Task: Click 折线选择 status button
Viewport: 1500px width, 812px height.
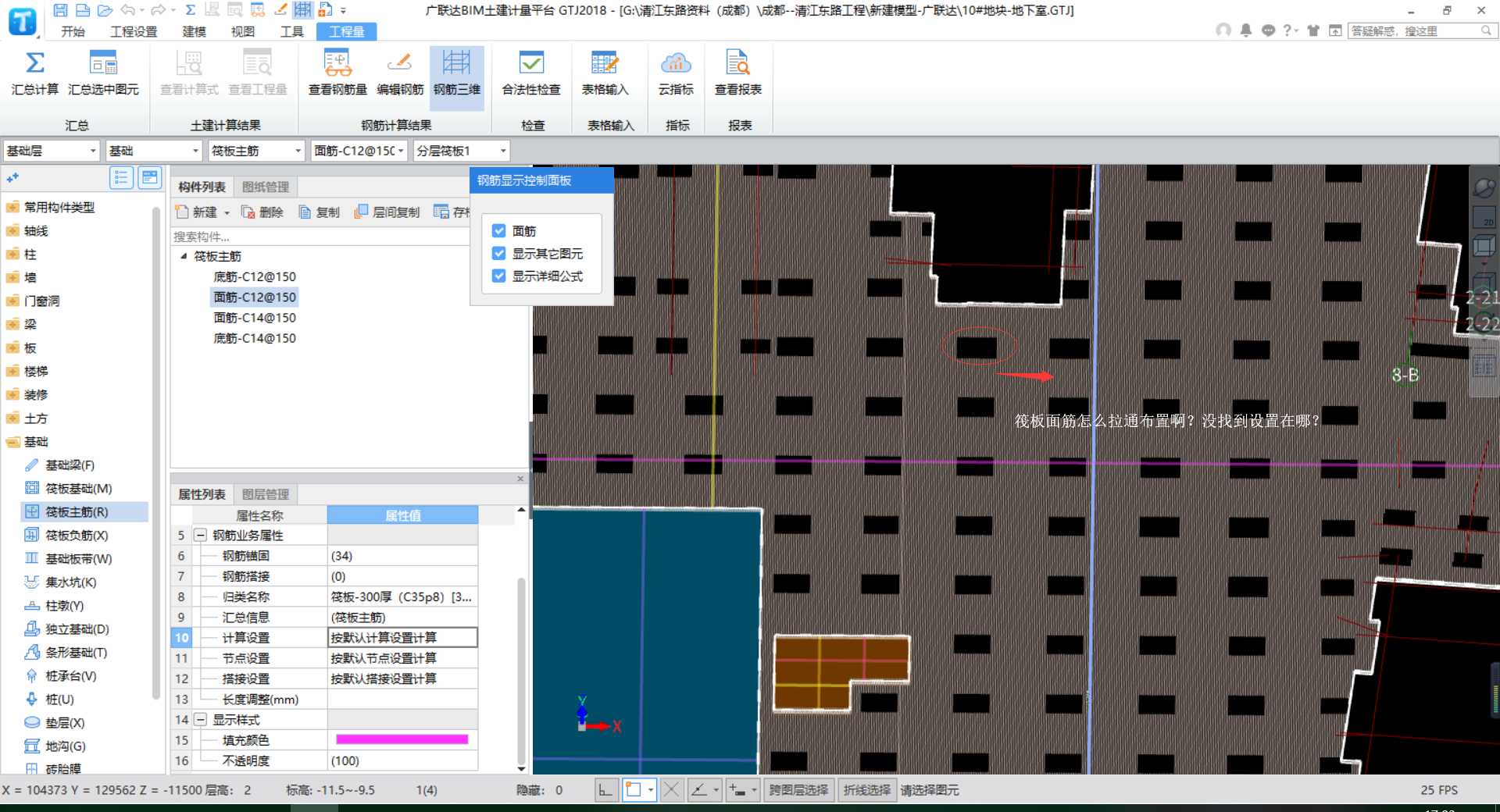Action: pyautogui.click(x=866, y=790)
